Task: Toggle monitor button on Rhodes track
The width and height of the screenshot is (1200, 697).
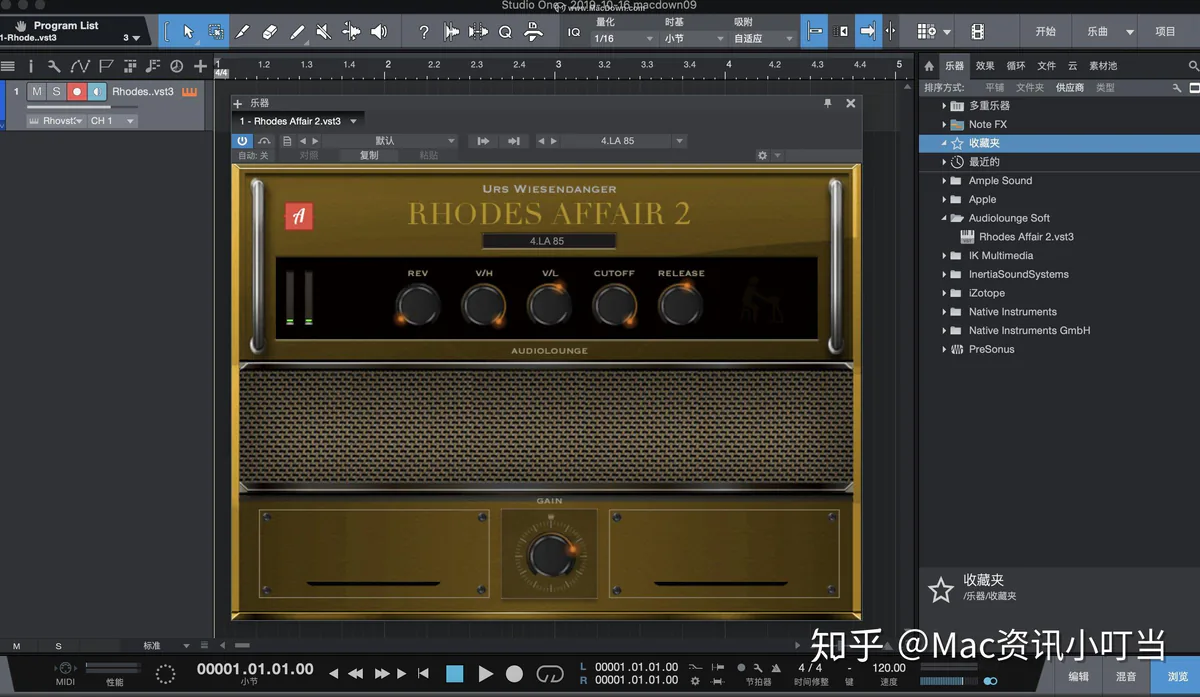Action: [96, 92]
